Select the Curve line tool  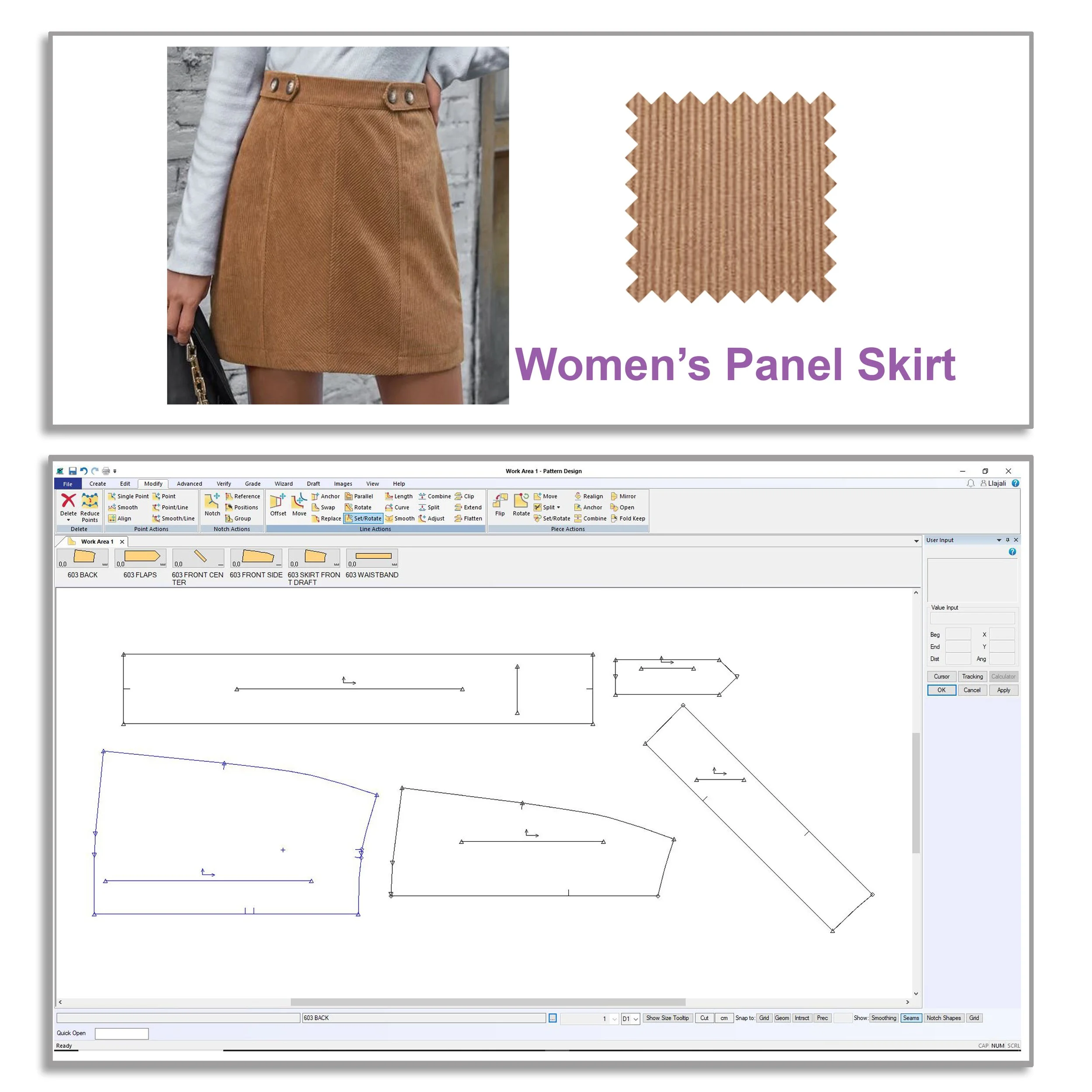coord(397,508)
